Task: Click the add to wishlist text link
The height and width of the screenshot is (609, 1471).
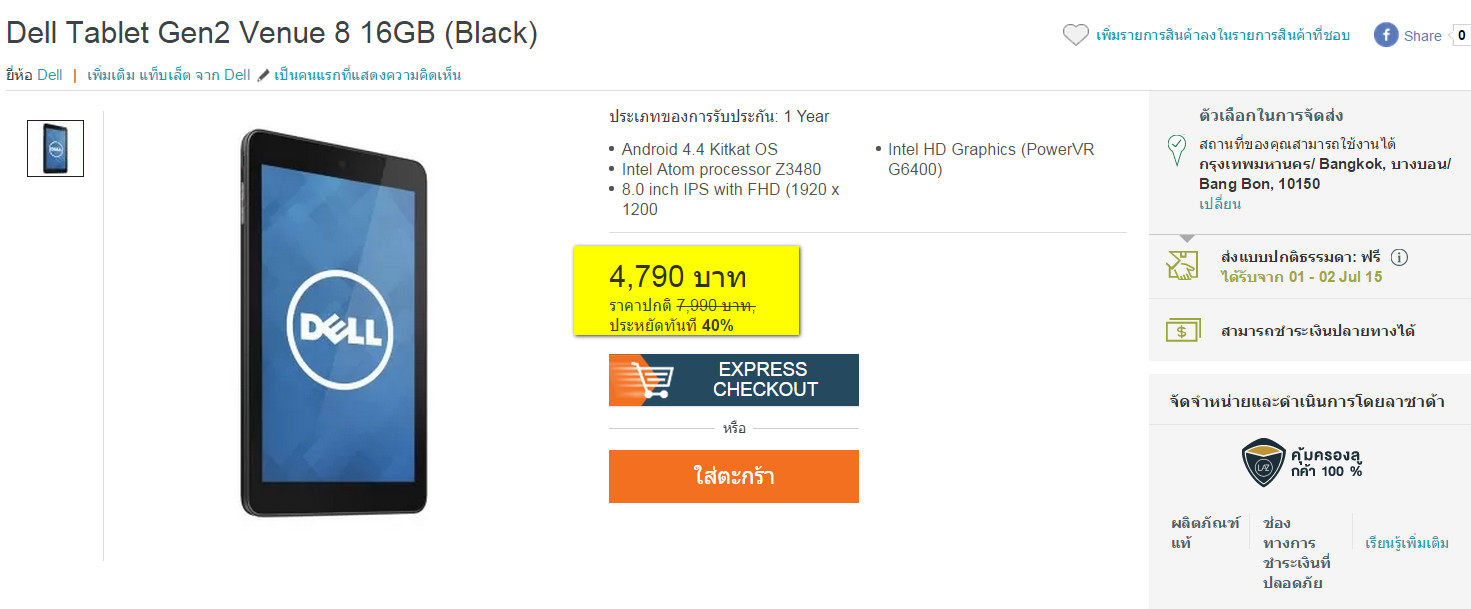Action: coord(1222,35)
